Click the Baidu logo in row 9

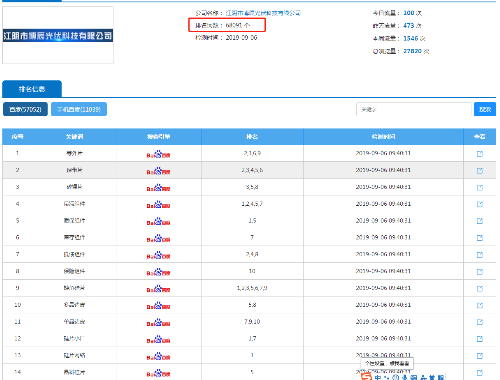point(158,289)
